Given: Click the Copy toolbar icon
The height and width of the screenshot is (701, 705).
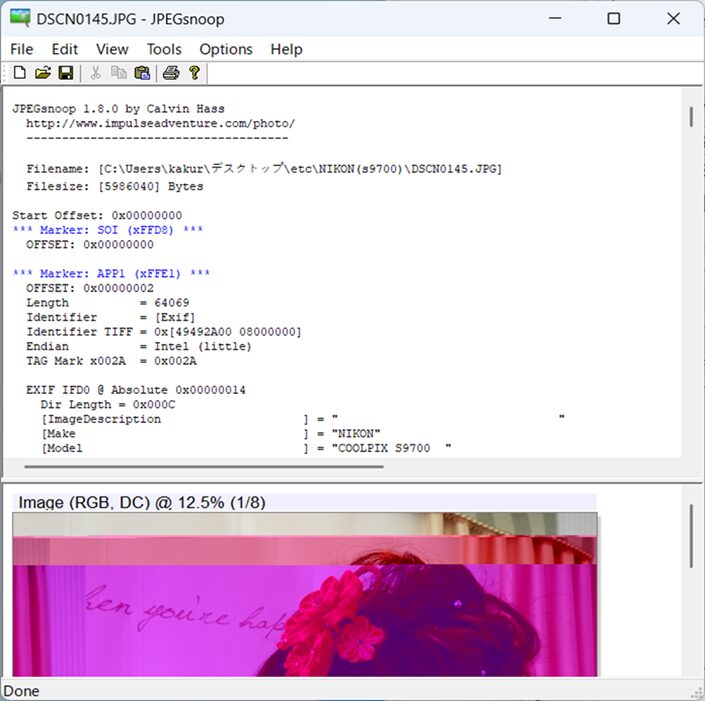Looking at the screenshot, I should point(119,73).
